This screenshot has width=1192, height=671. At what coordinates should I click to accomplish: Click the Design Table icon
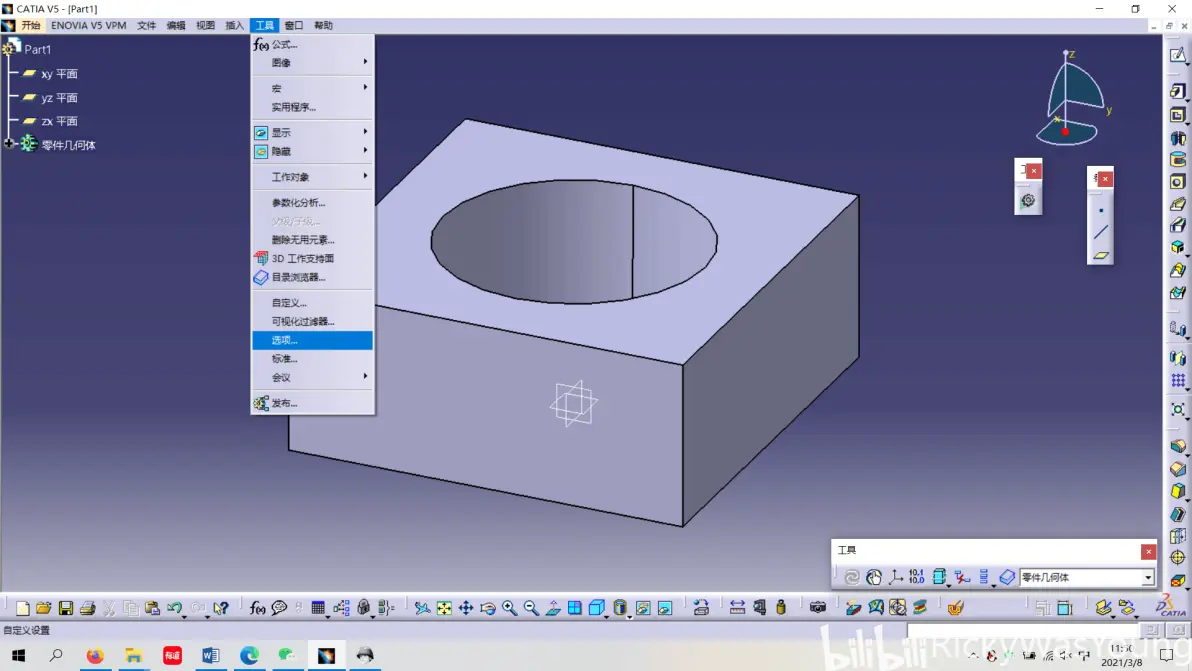coord(318,607)
